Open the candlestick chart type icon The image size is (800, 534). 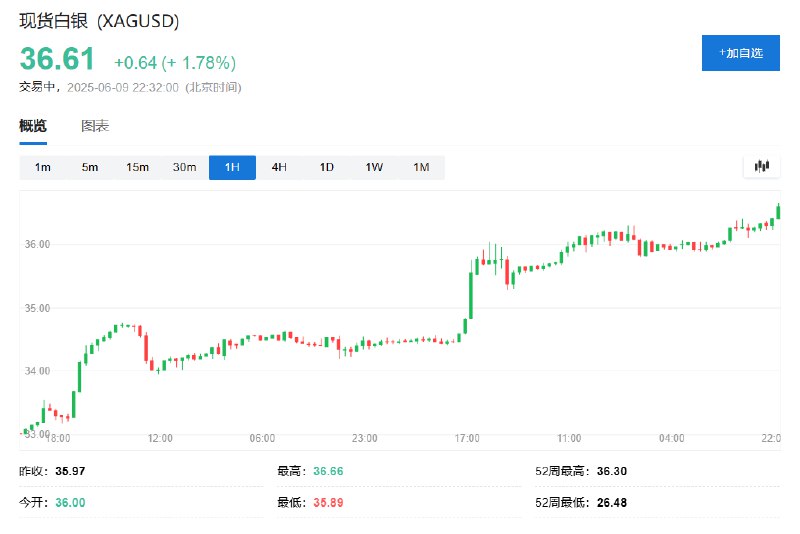(761, 166)
